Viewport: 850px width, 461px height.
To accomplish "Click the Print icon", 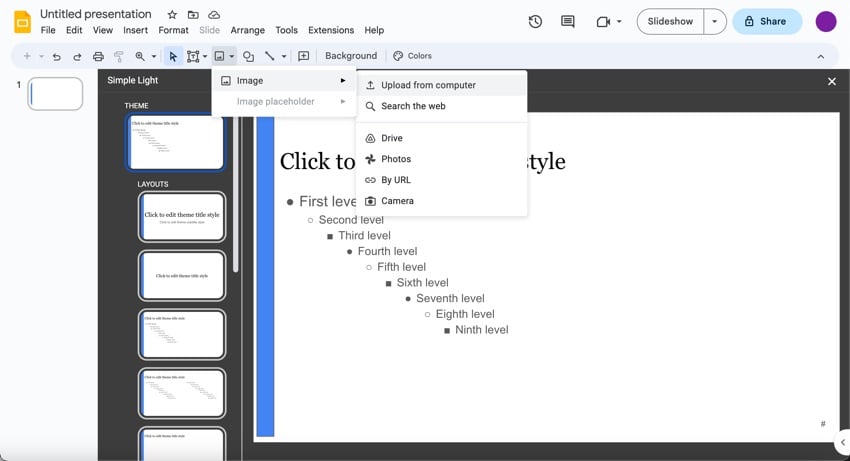I will pyautogui.click(x=98, y=57).
